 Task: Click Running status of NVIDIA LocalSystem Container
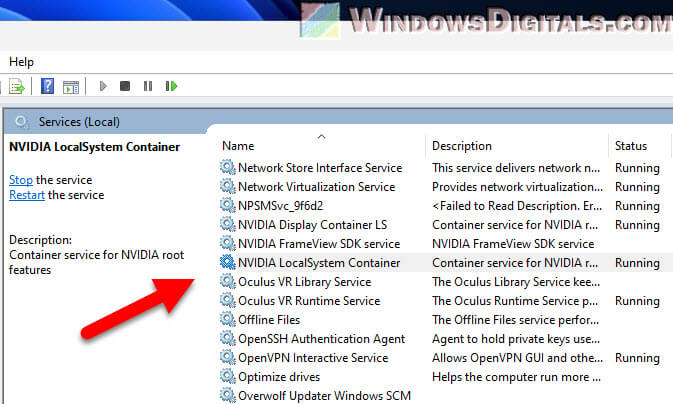click(637, 263)
